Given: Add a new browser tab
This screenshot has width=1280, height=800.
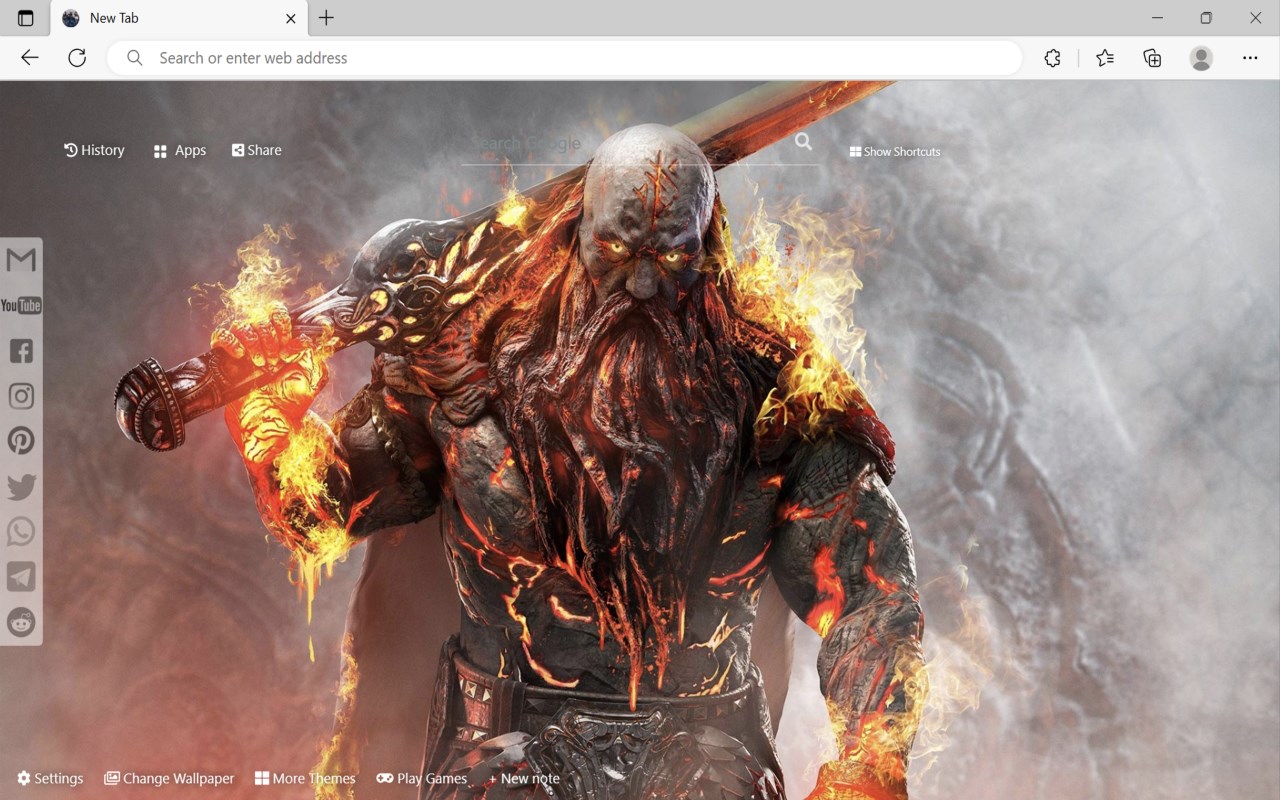Looking at the screenshot, I should click(x=326, y=18).
